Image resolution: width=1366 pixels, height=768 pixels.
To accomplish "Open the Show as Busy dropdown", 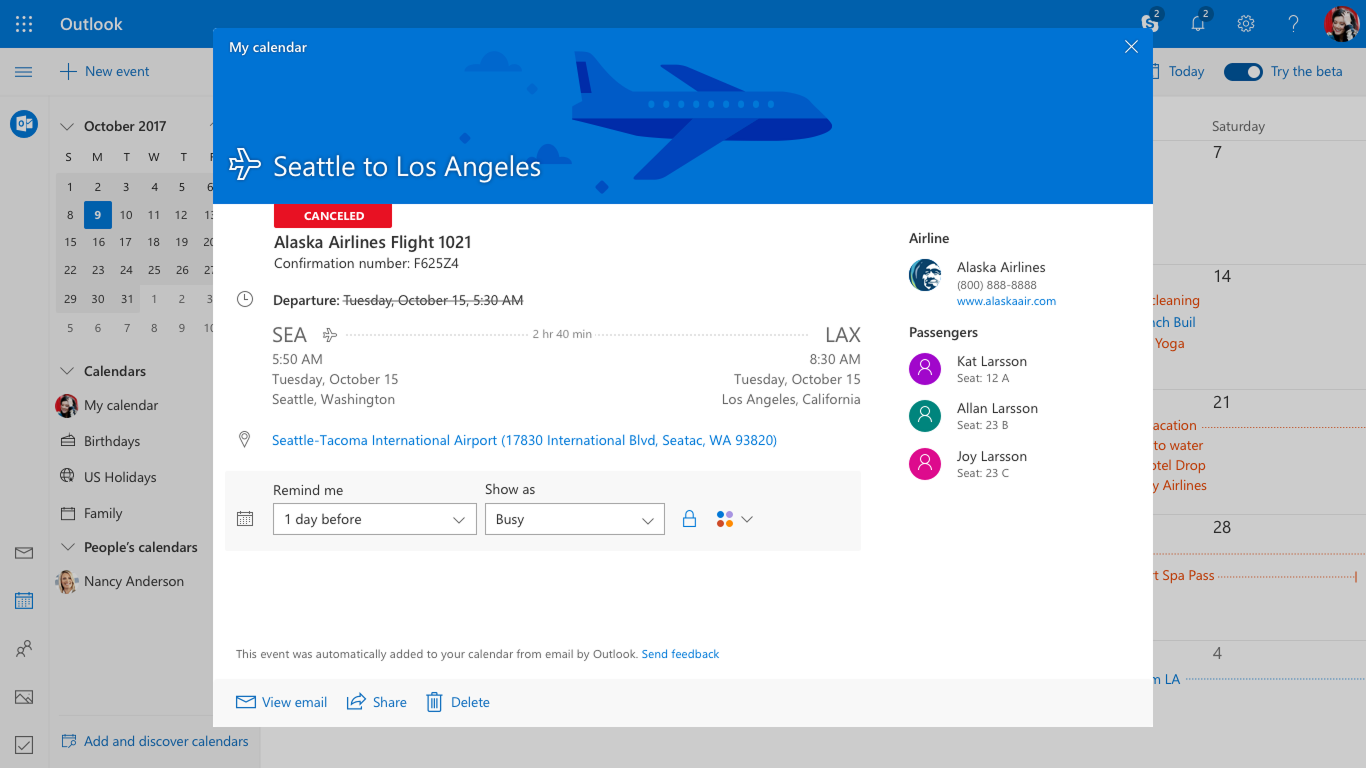I will coord(575,519).
